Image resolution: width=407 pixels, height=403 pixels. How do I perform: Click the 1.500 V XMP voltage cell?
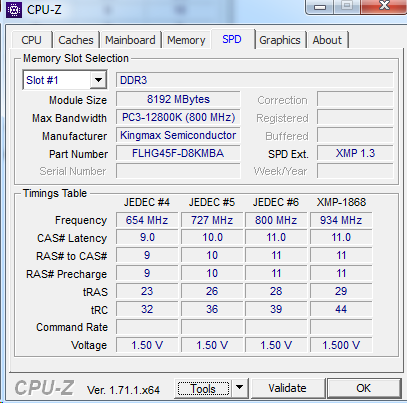[x=341, y=345]
